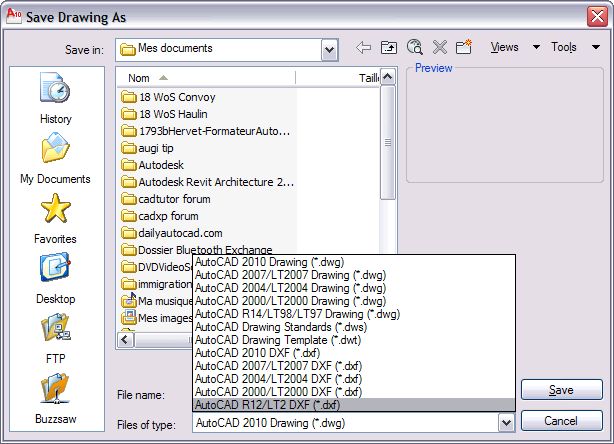Select the cadxp forum folder
The height and width of the screenshot is (444, 614).
pos(160,216)
